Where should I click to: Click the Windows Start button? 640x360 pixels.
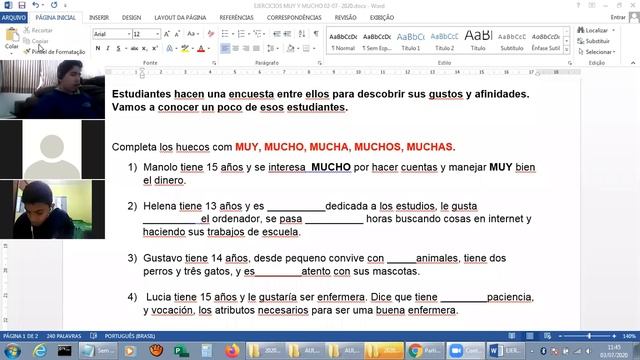coord(12,351)
